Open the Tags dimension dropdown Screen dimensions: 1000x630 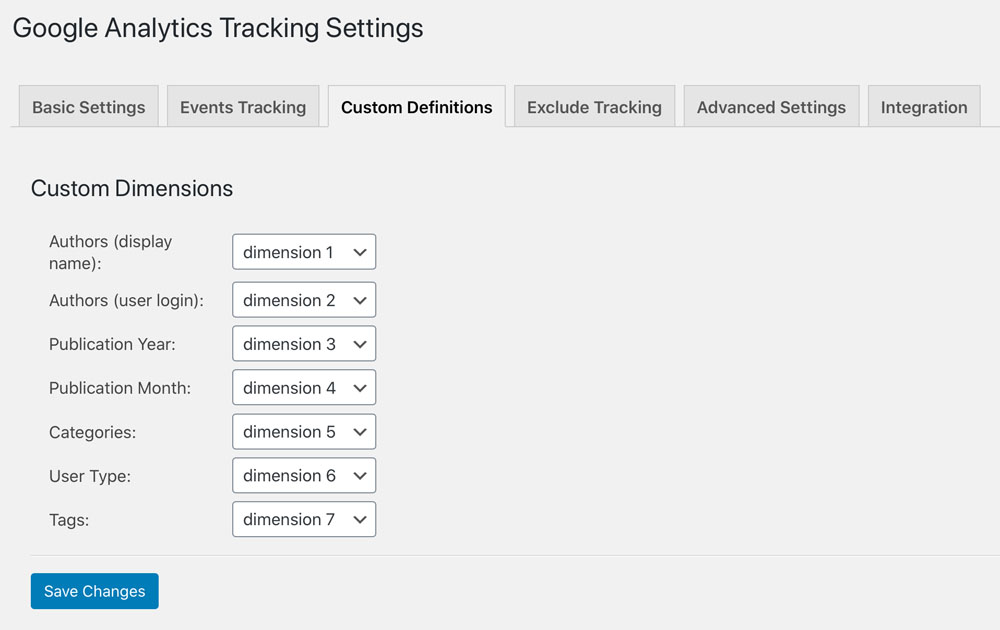click(x=304, y=520)
